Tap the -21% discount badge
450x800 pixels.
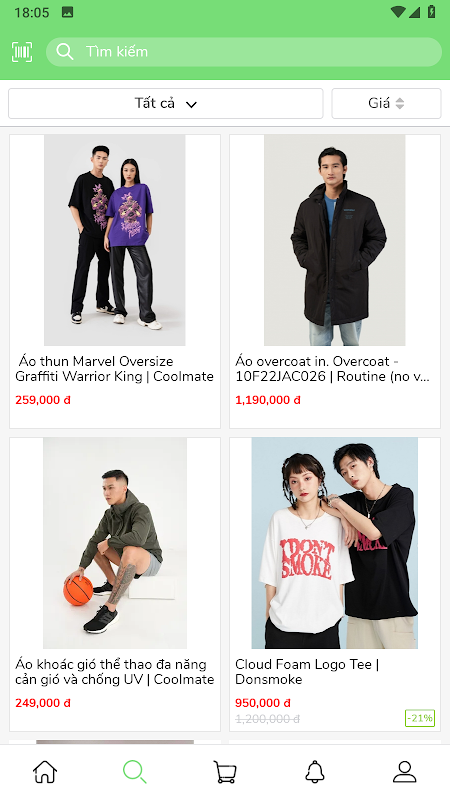420,718
